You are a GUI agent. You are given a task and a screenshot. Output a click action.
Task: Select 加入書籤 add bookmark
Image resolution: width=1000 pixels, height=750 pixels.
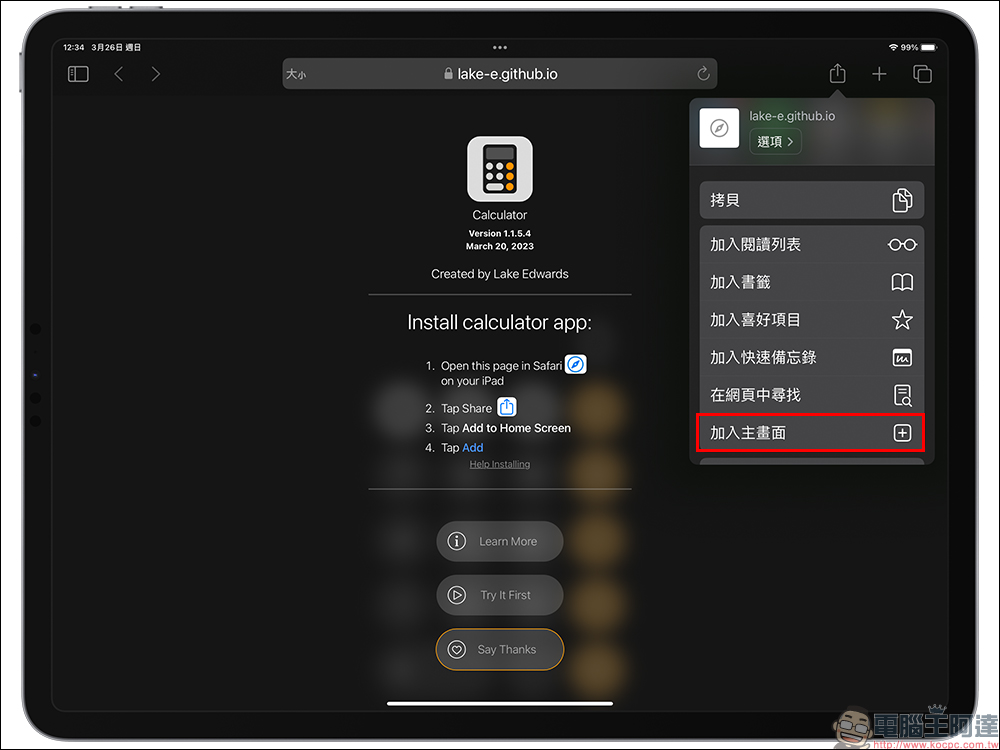click(812, 282)
